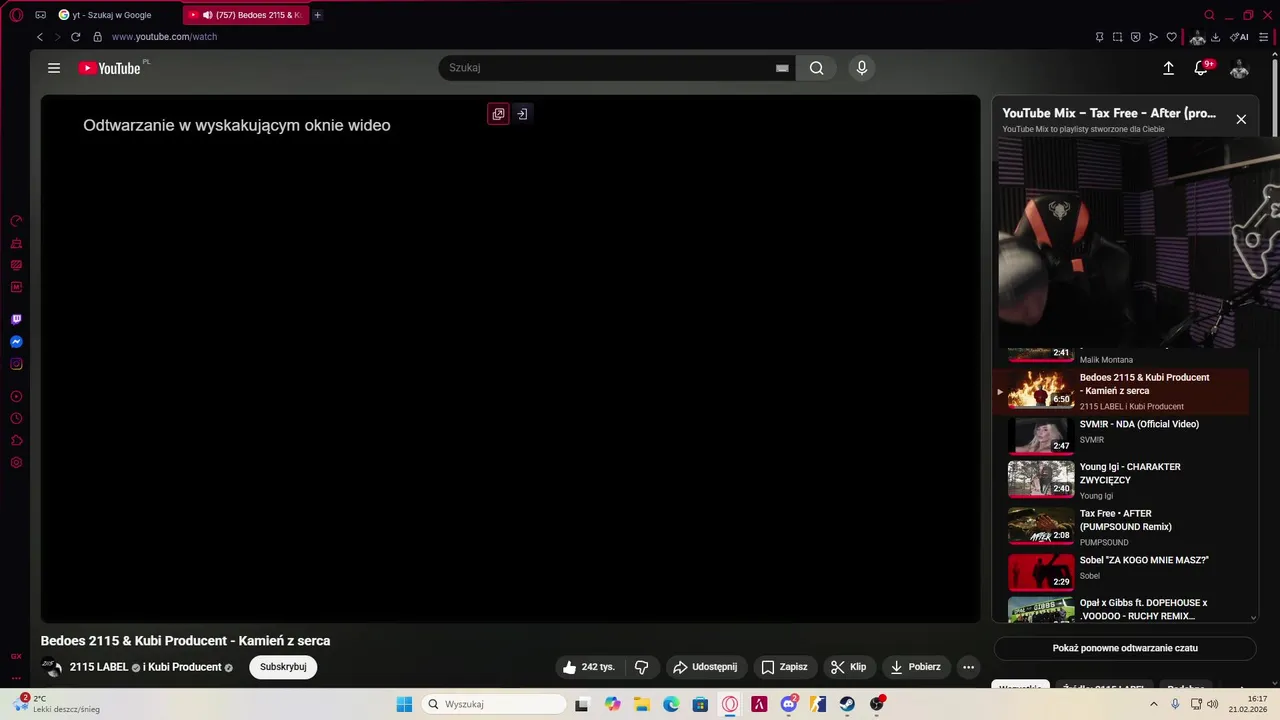
Task: Open Windows Start menu
Action: (404, 704)
